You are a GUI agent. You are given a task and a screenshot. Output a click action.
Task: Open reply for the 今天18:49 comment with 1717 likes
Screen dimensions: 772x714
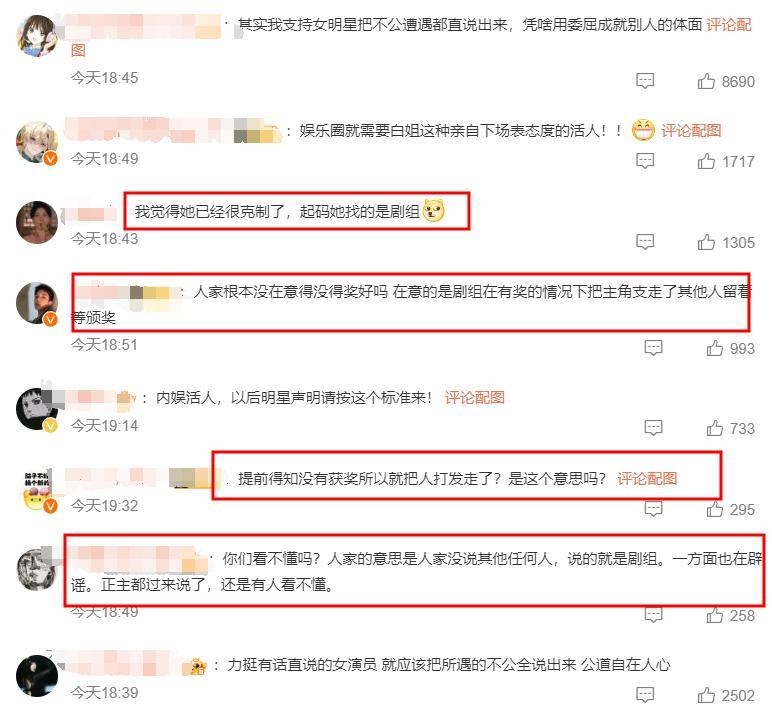645,161
